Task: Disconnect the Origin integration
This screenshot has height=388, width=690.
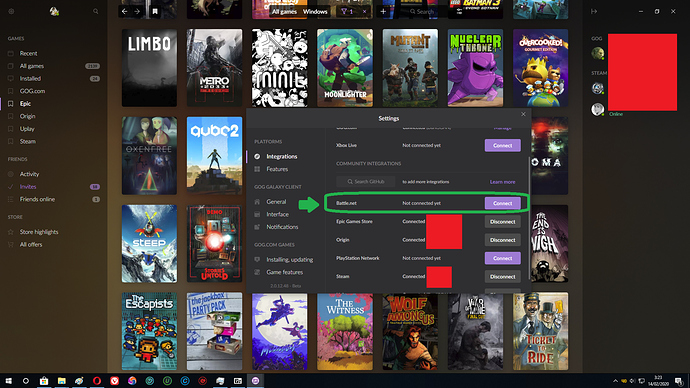Action: click(503, 240)
